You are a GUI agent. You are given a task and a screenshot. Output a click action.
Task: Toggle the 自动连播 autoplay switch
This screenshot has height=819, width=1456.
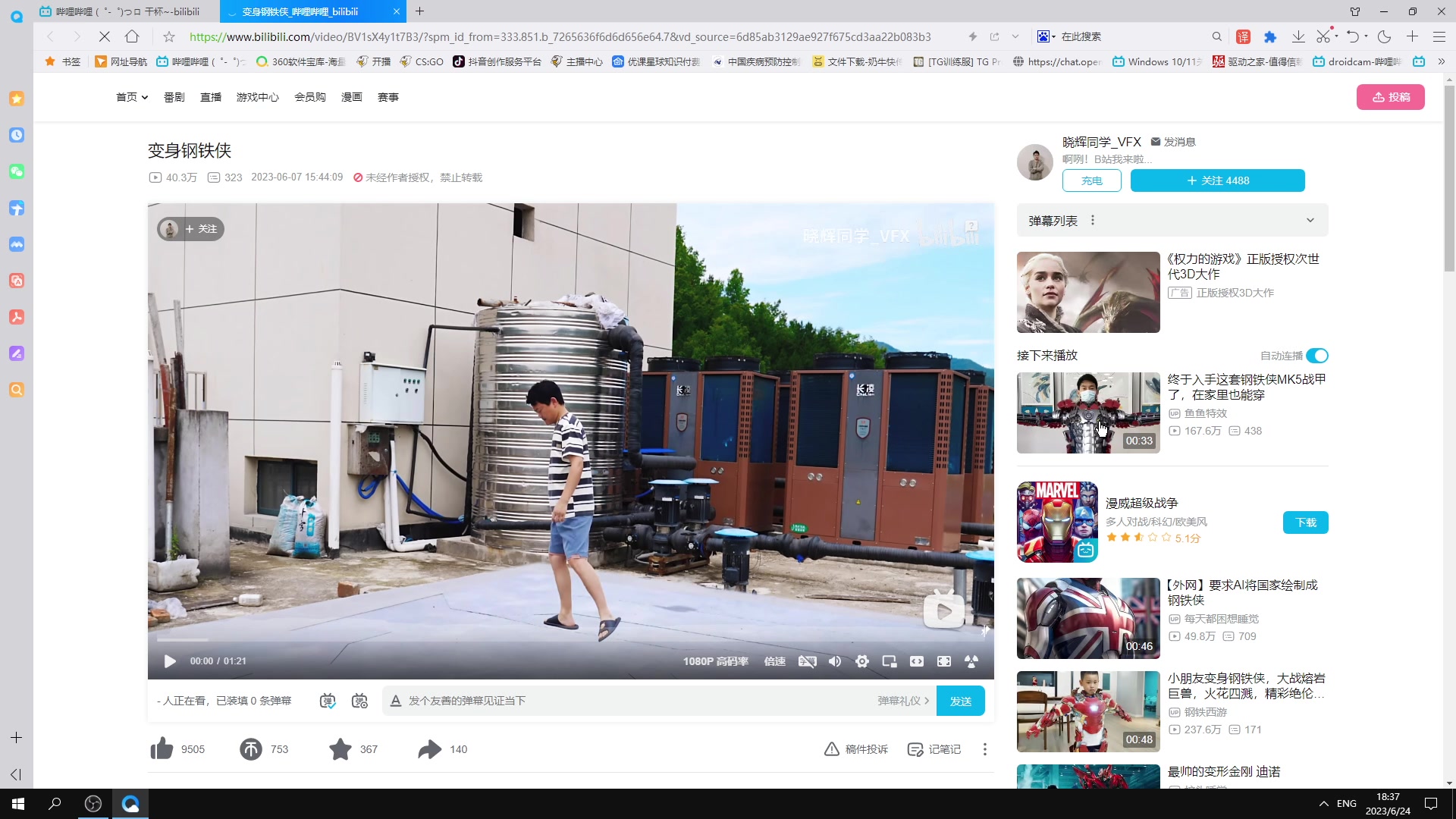click(x=1317, y=356)
